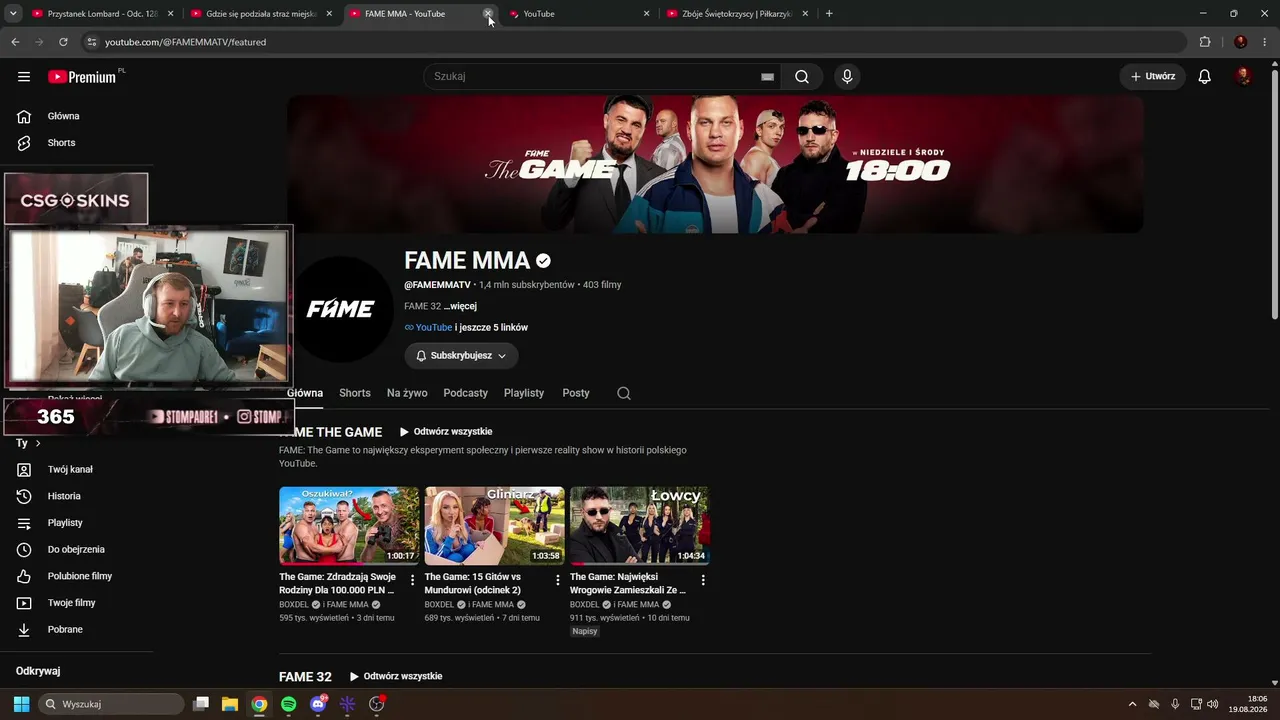Open YouTube notifications bell
Viewport: 1280px width, 720px height.
[1205, 77]
